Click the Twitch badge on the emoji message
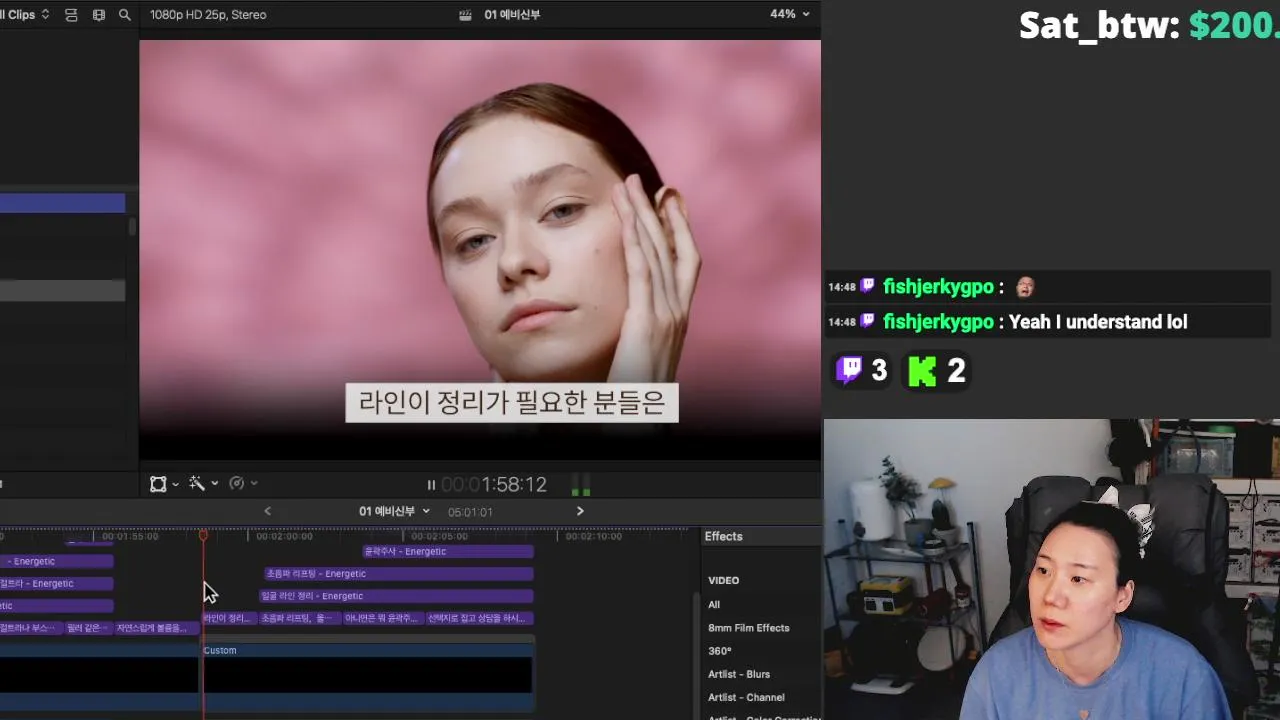The width and height of the screenshot is (1280, 720). click(867, 286)
